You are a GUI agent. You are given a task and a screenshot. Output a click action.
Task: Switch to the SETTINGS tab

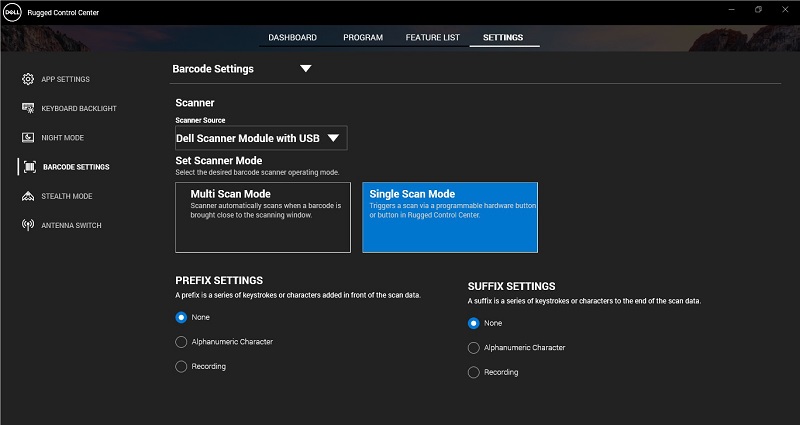coord(503,37)
